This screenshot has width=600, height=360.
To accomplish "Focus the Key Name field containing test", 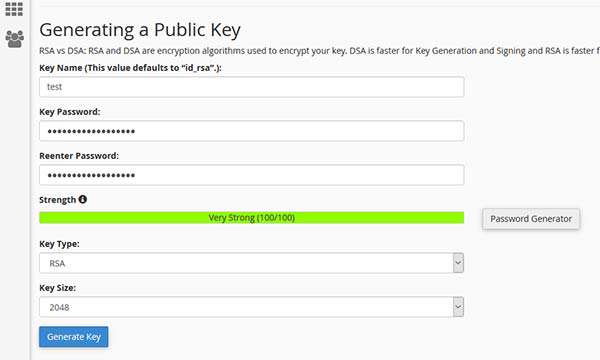I will (251, 87).
